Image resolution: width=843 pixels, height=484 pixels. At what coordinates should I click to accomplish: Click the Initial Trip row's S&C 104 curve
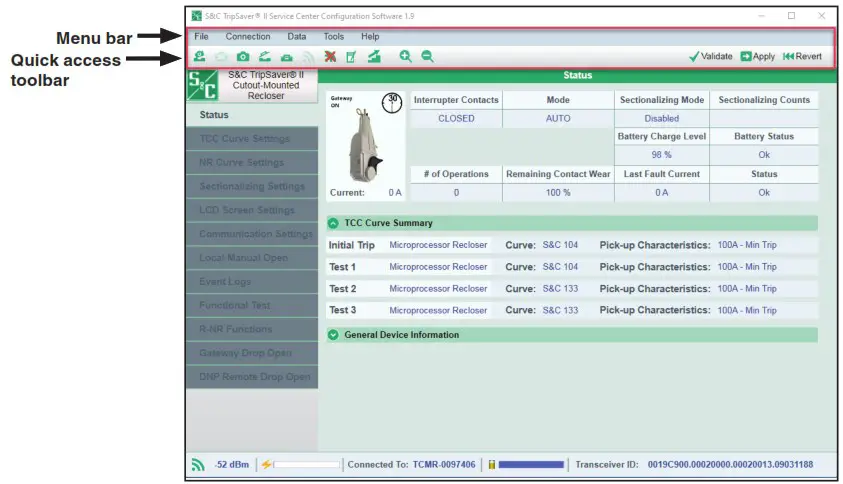tap(560, 245)
